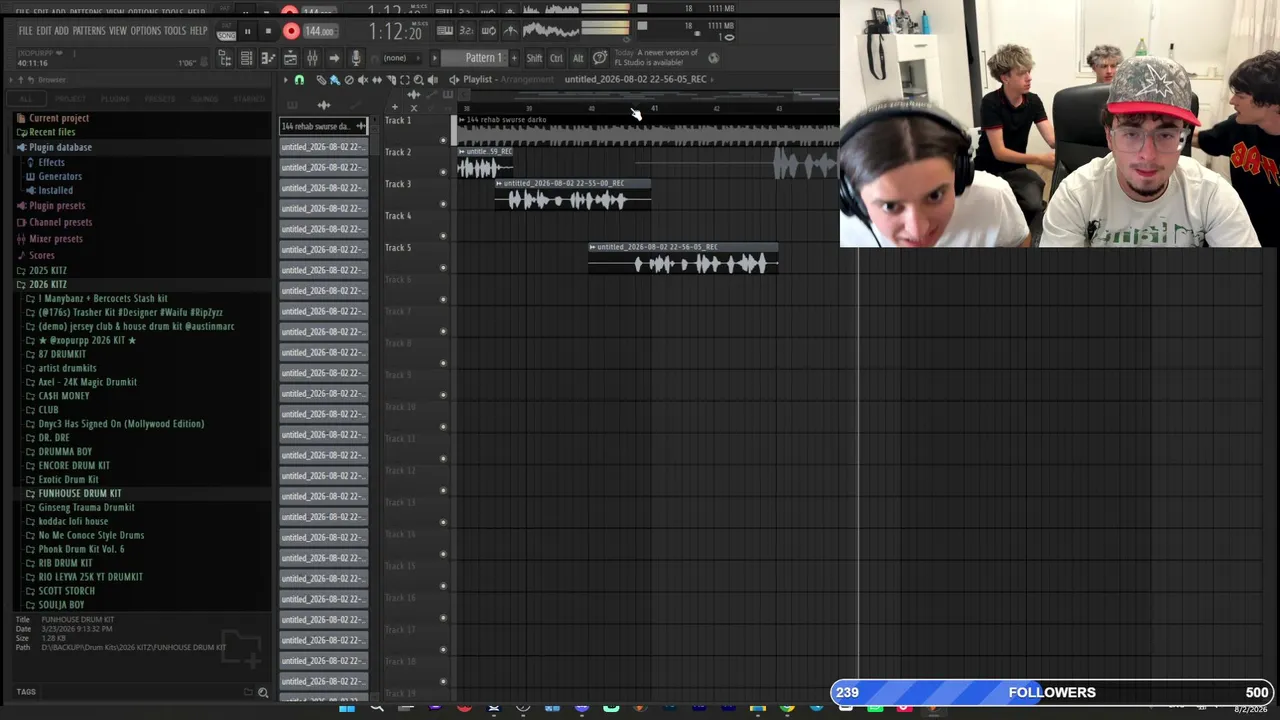Click the Browser search magnifier icon
The width and height of the screenshot is (1280, 720).
(x=263, y=692)
